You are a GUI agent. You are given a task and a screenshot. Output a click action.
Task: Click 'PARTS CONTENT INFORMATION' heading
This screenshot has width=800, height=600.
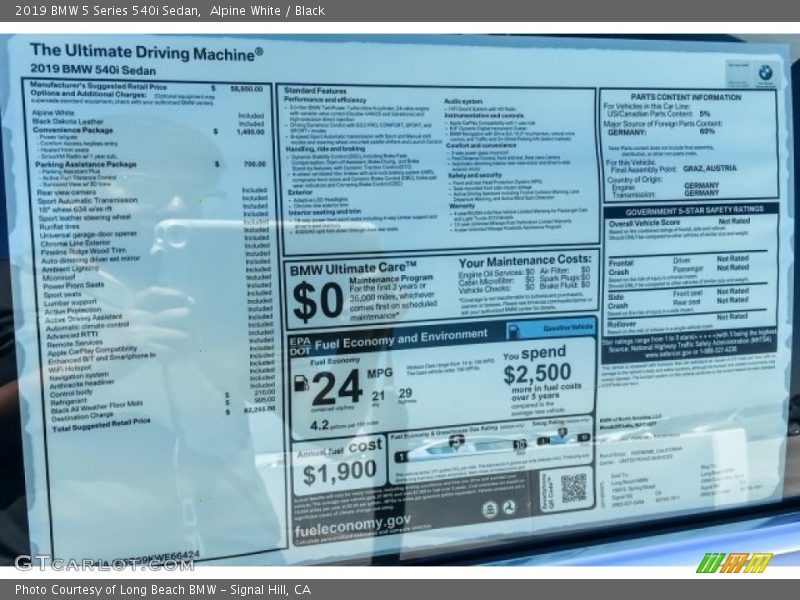coord(686,97)
